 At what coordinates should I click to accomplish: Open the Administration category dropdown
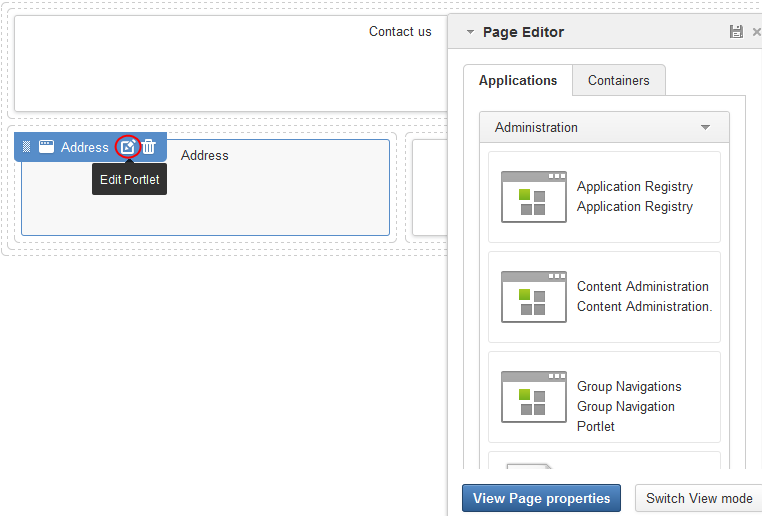point(604,127)
